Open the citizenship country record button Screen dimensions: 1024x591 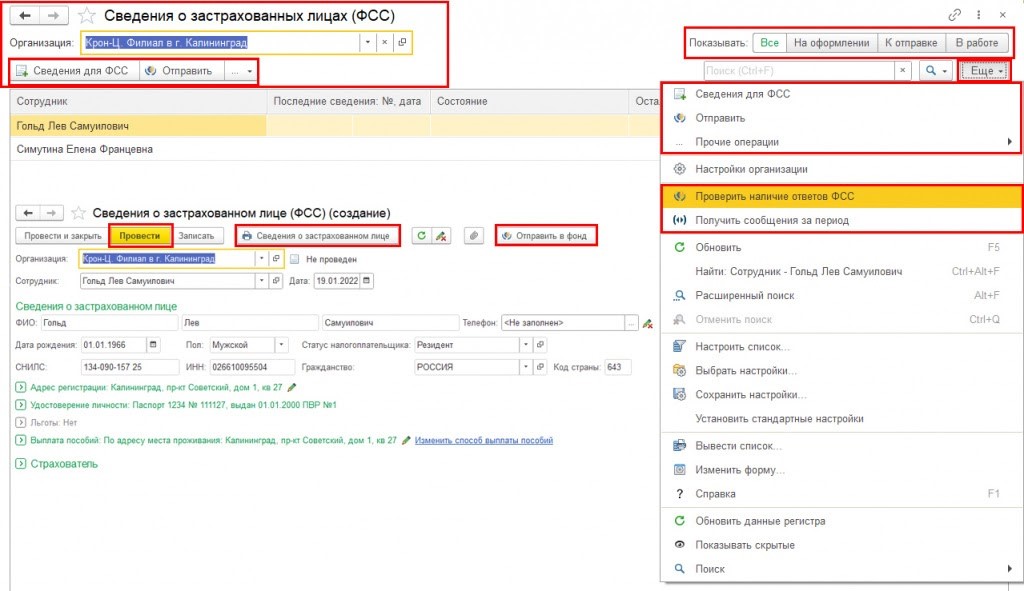click(x=540, y=367)
